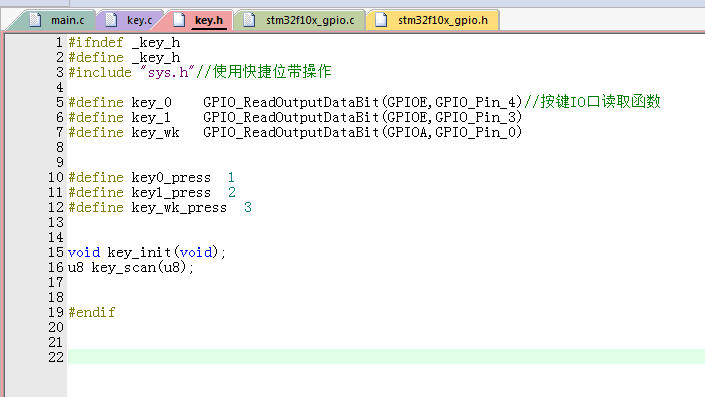Viewport: 705px width, 397px height.
Task: Click the key.h file icon
Action: [x=179, y=20]
